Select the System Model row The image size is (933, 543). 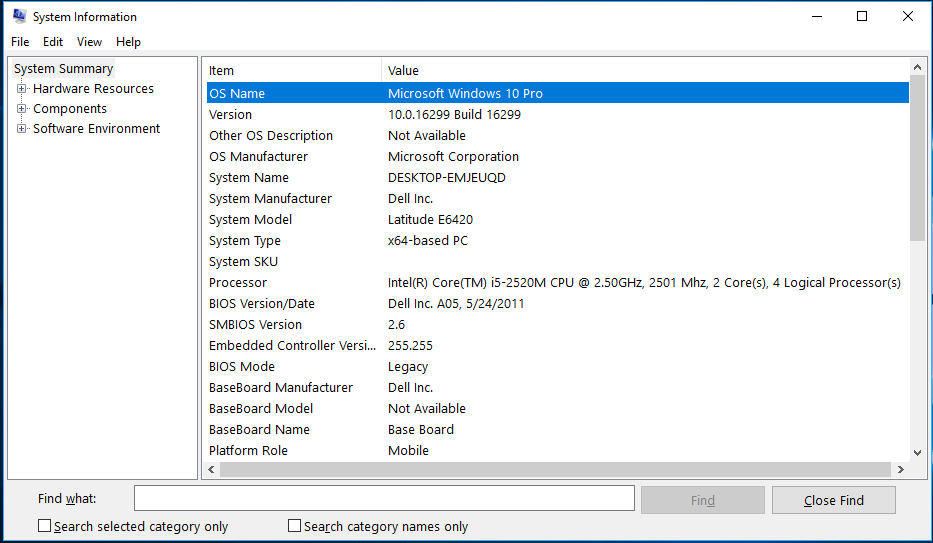pyautogui.click(x=558, y=219)
